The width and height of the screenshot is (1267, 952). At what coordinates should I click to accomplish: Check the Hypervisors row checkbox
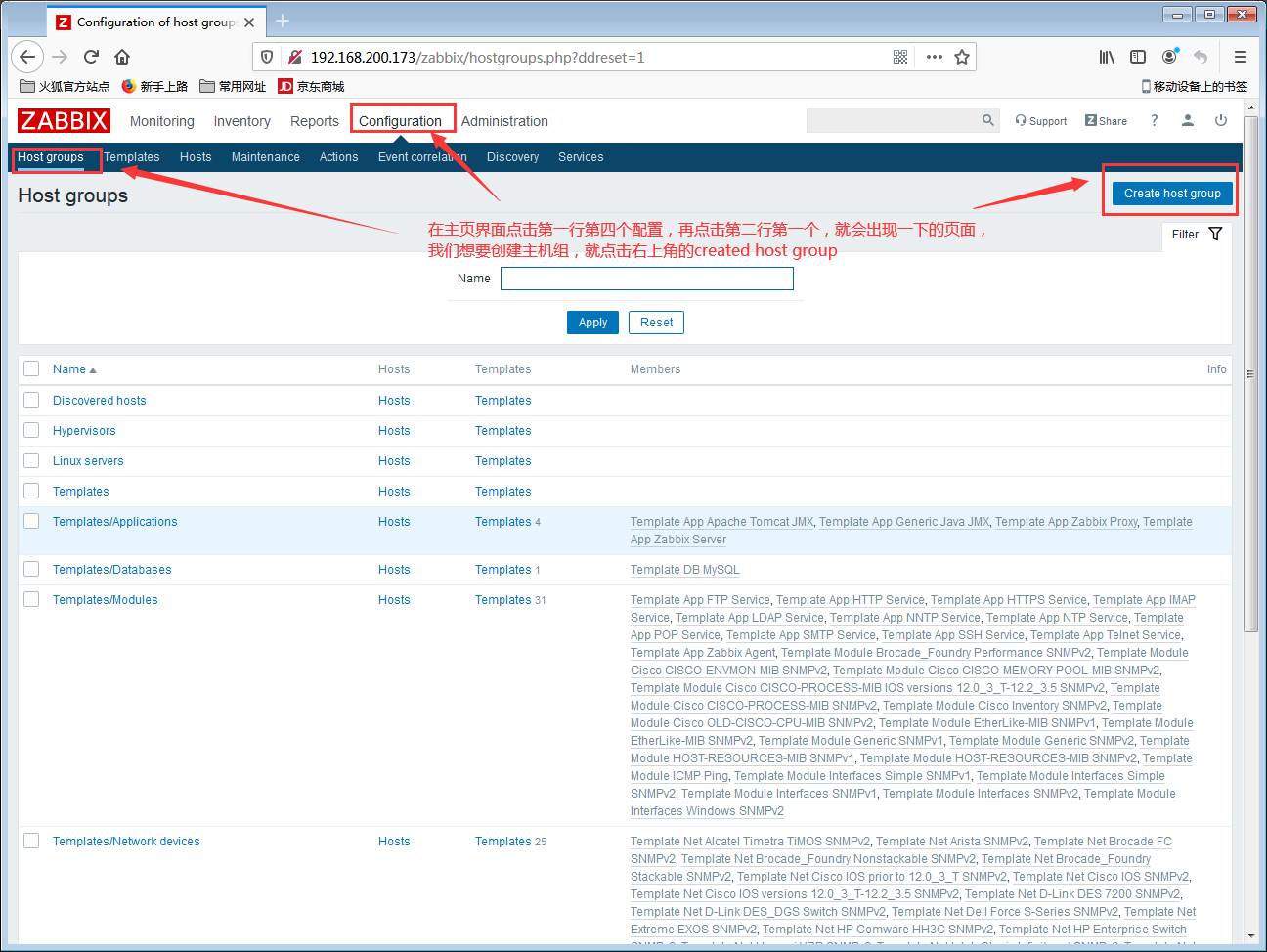31,430
